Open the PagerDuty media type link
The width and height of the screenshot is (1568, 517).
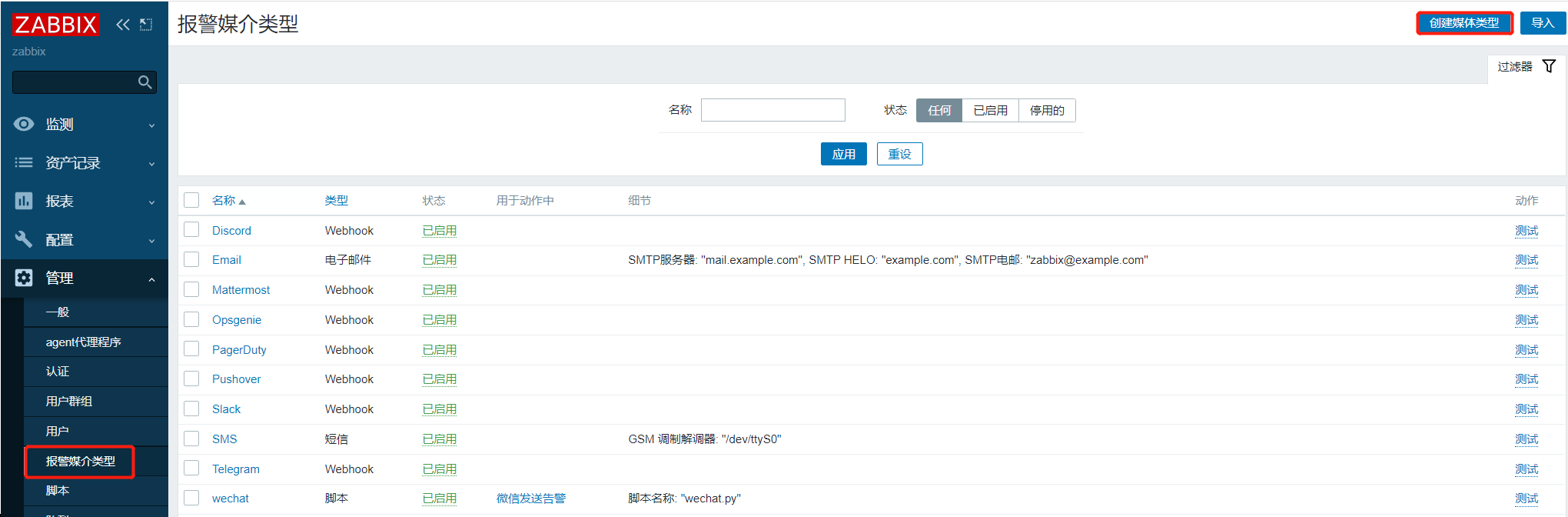coord(239,349)
